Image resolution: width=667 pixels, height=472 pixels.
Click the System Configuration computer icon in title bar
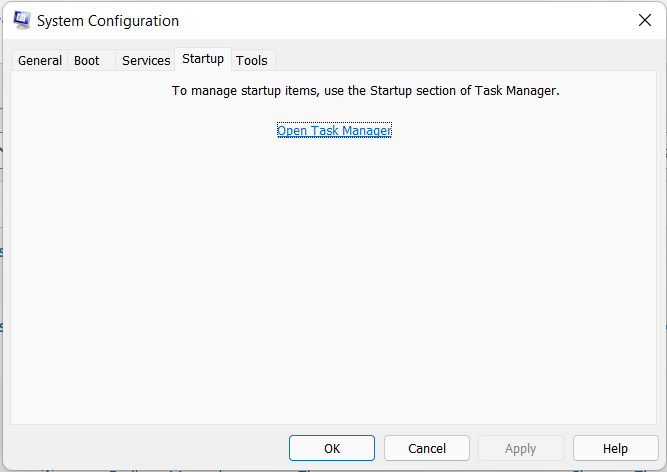tap(22, 20)
